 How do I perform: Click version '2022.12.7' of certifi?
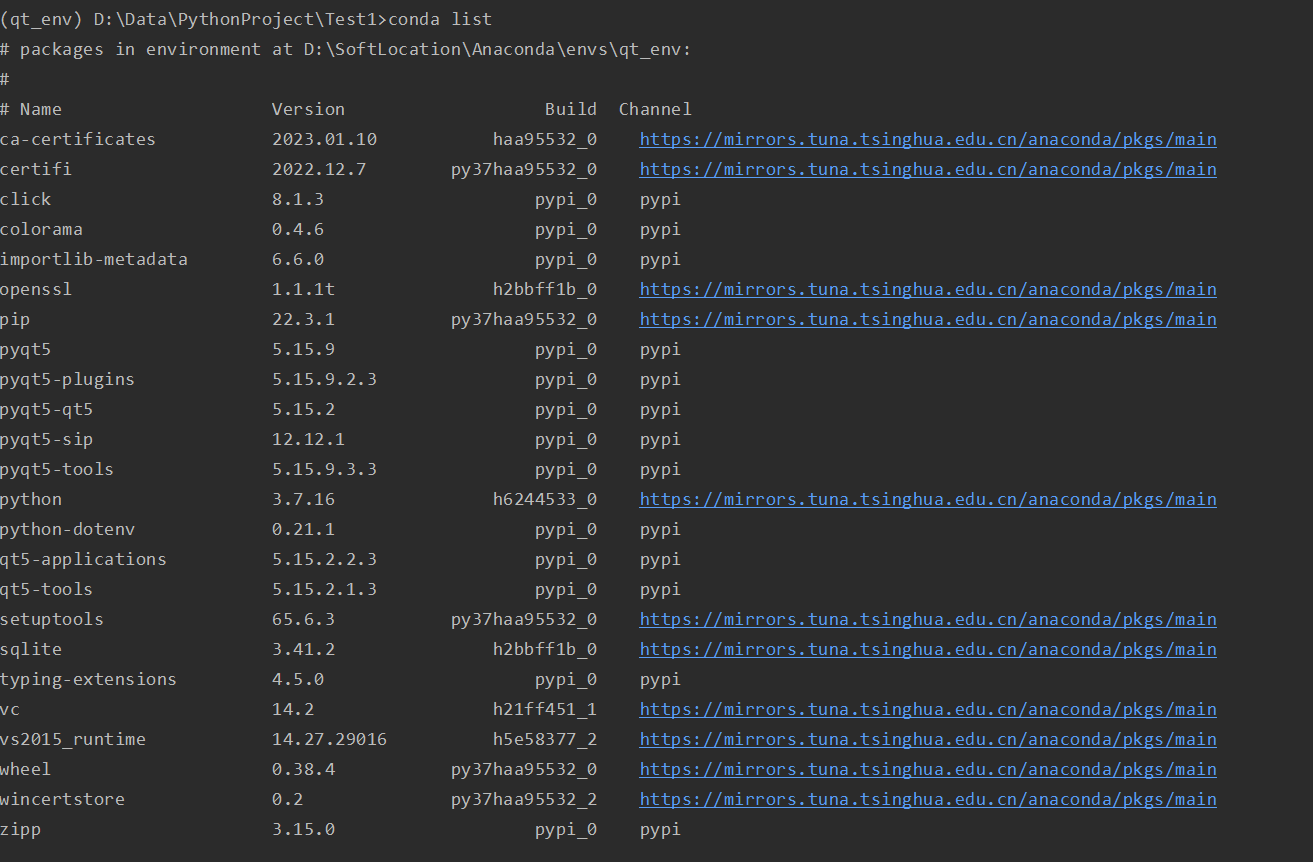319,169
